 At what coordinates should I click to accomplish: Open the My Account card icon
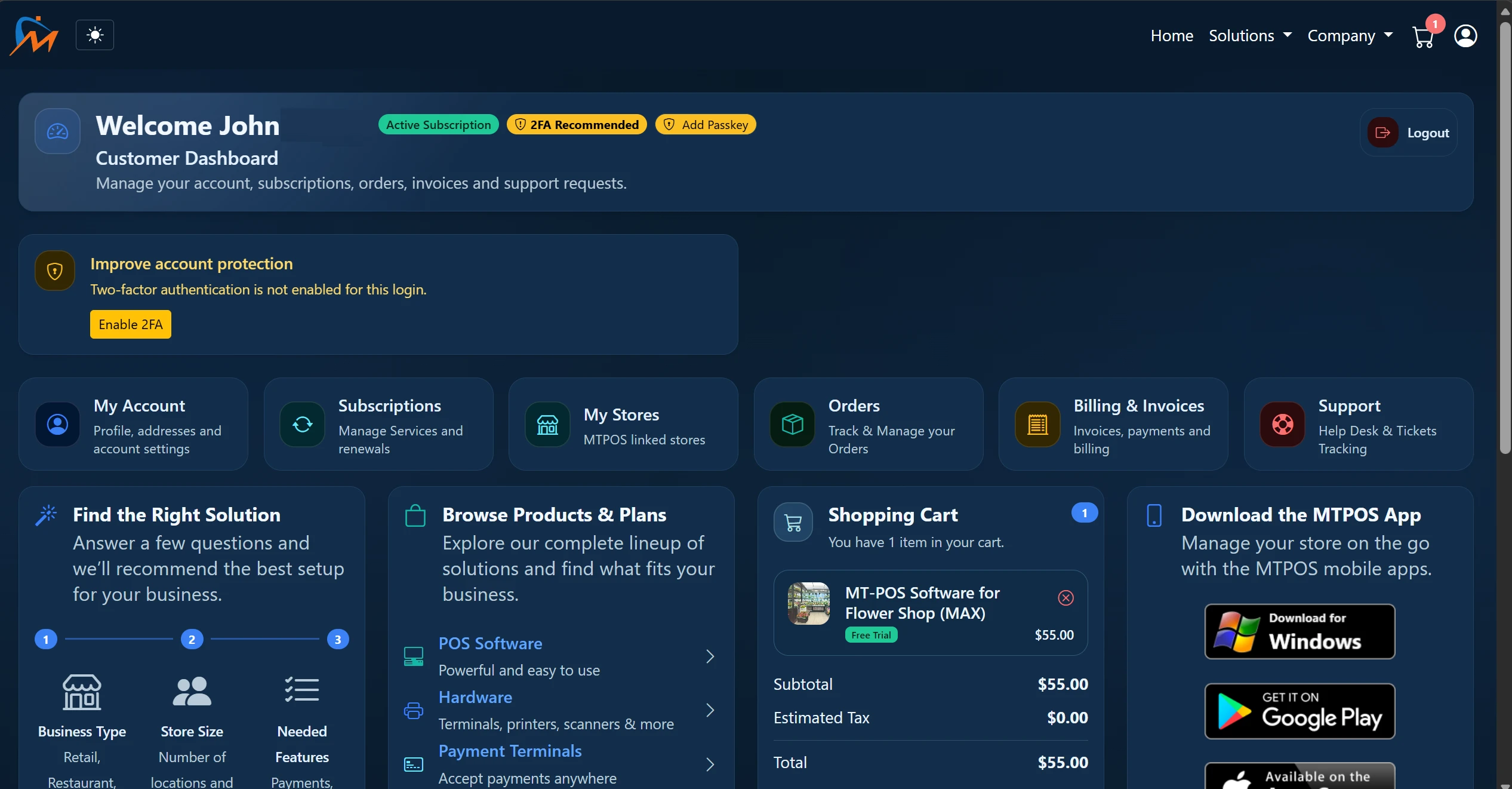(x=57, y=424)
